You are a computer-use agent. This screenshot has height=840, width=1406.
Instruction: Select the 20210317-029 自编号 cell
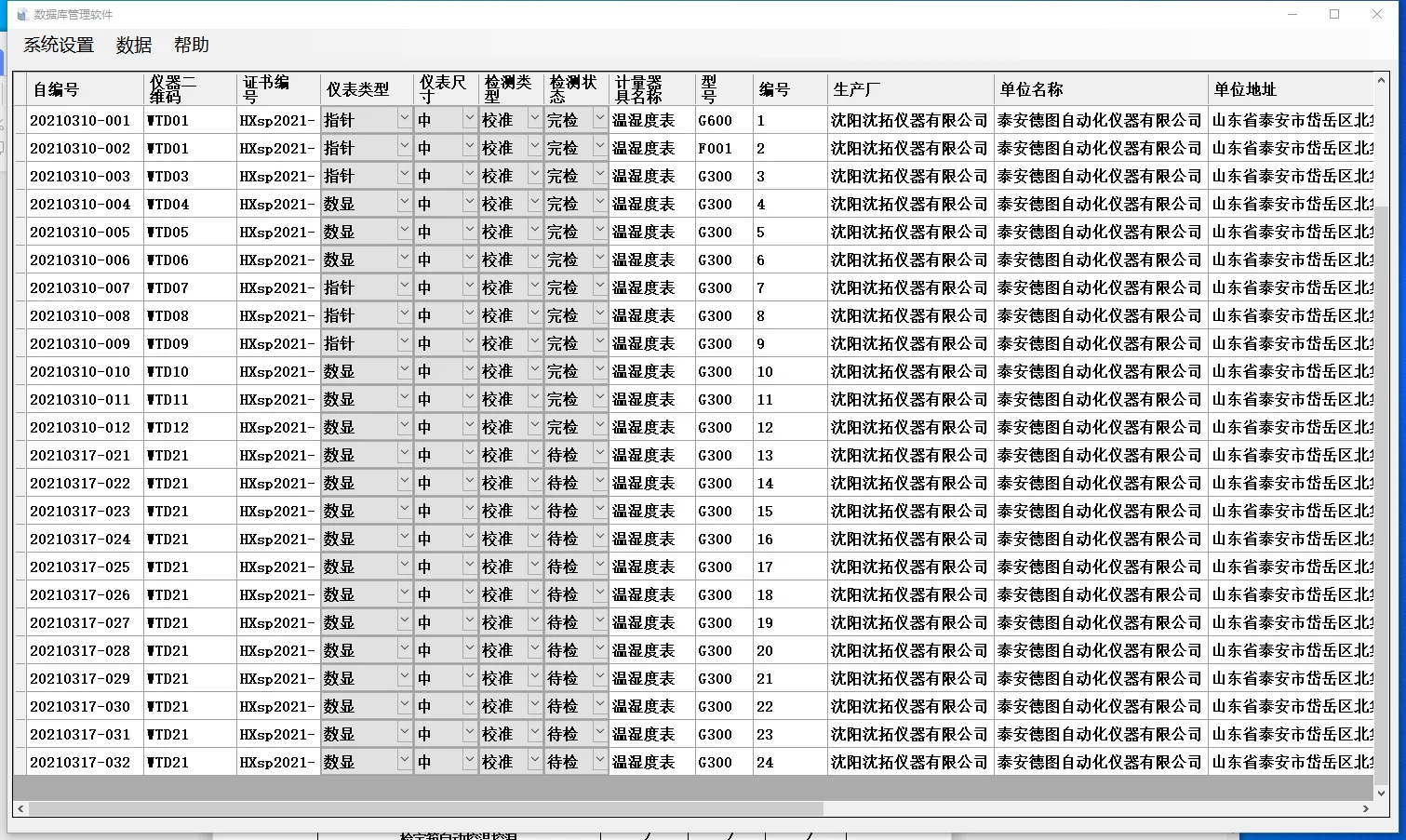[86, 678]
